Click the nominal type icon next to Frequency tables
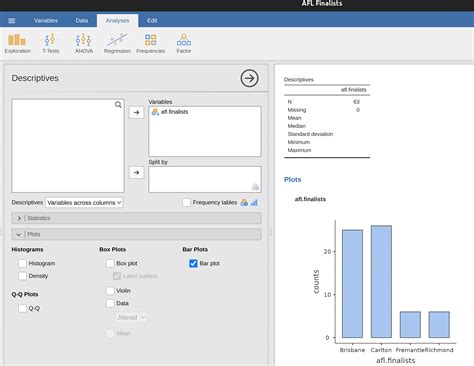 tap(244, 202)
